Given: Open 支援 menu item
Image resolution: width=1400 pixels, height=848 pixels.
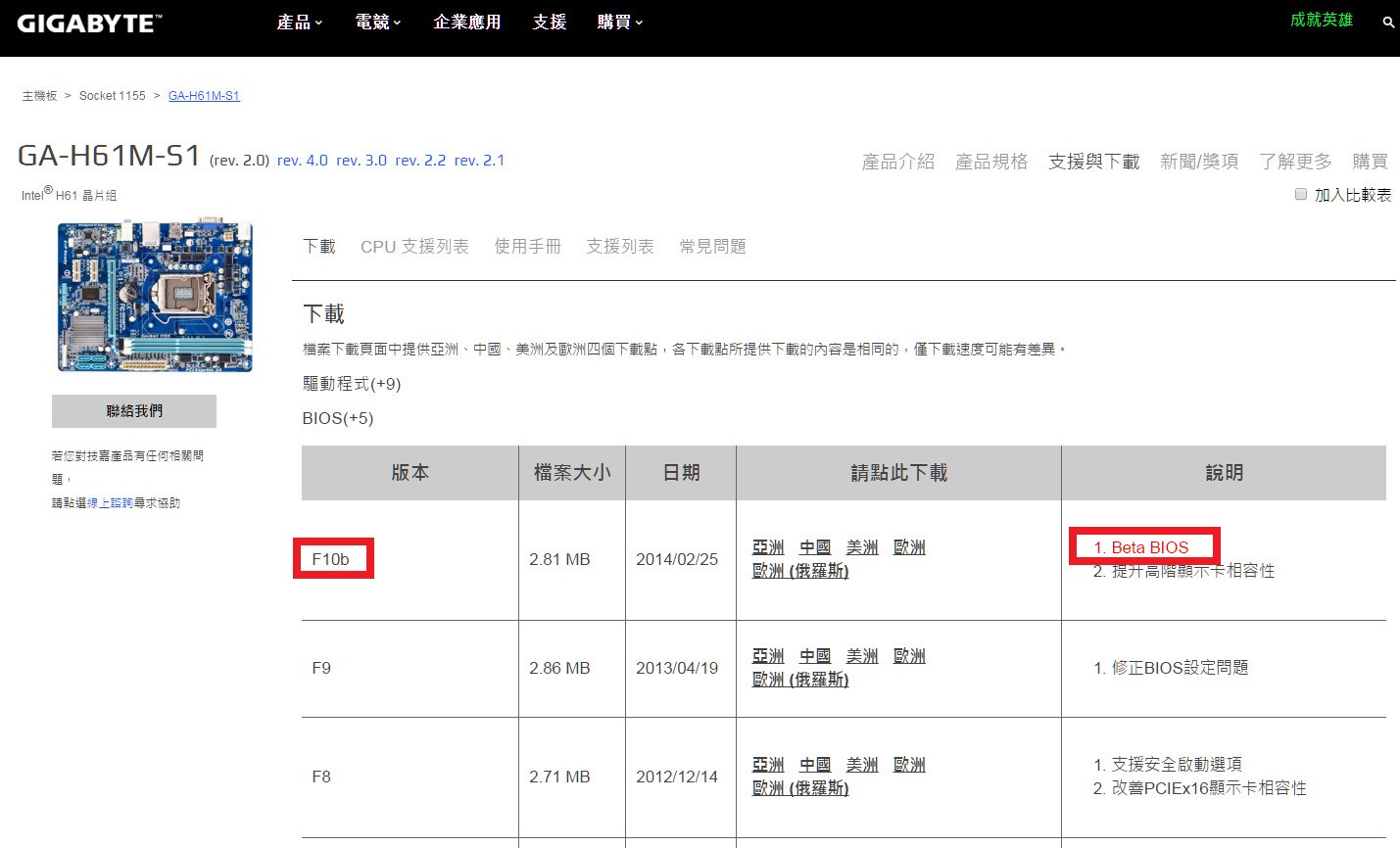Looking at the screenshot, I should click(550, 22).
